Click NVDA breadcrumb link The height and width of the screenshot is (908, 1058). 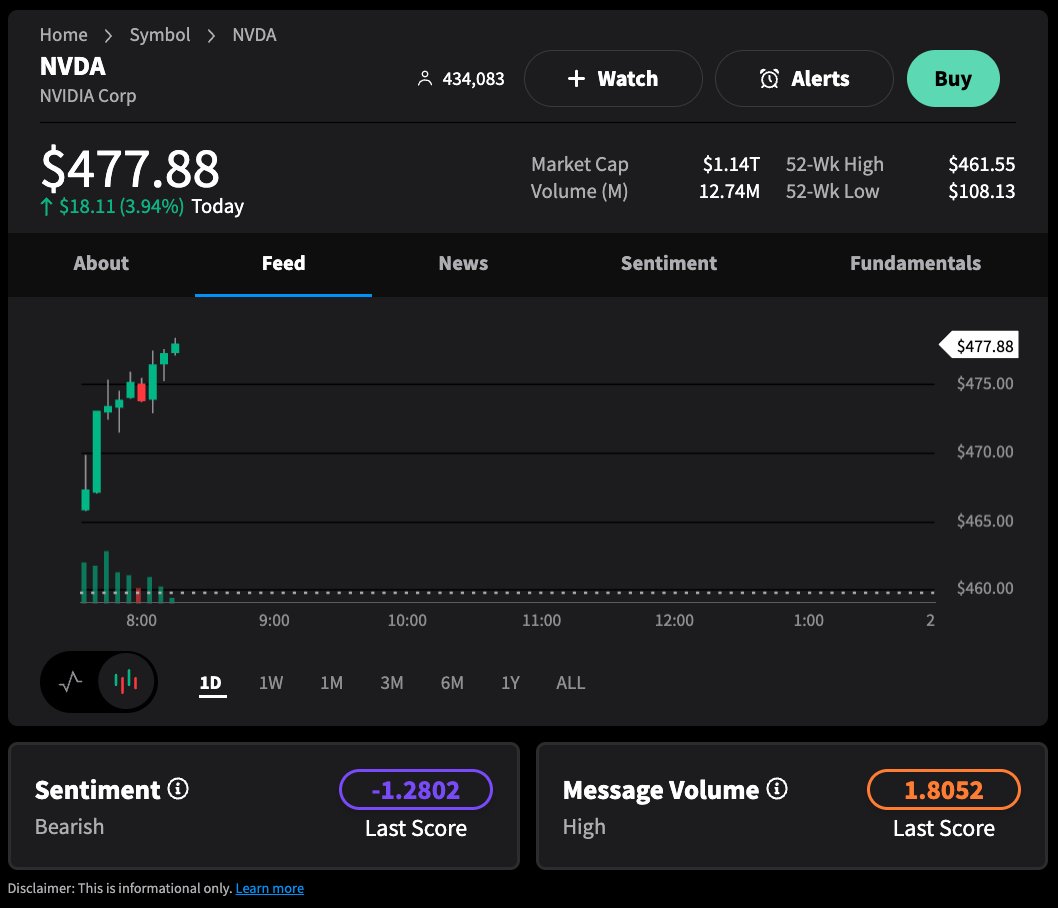click(254, 35)
